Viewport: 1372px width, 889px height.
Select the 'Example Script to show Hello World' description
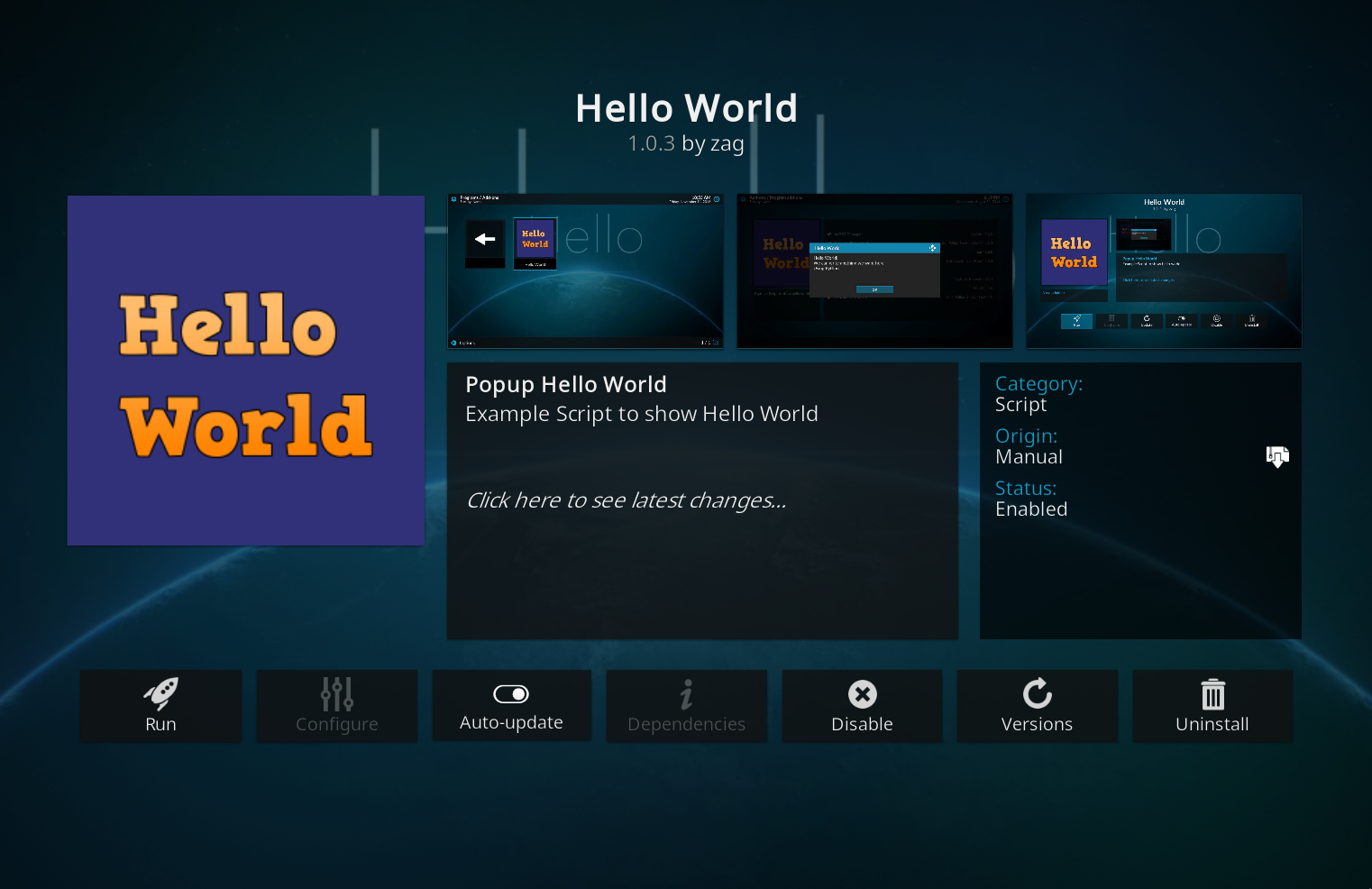coord(642,414)
